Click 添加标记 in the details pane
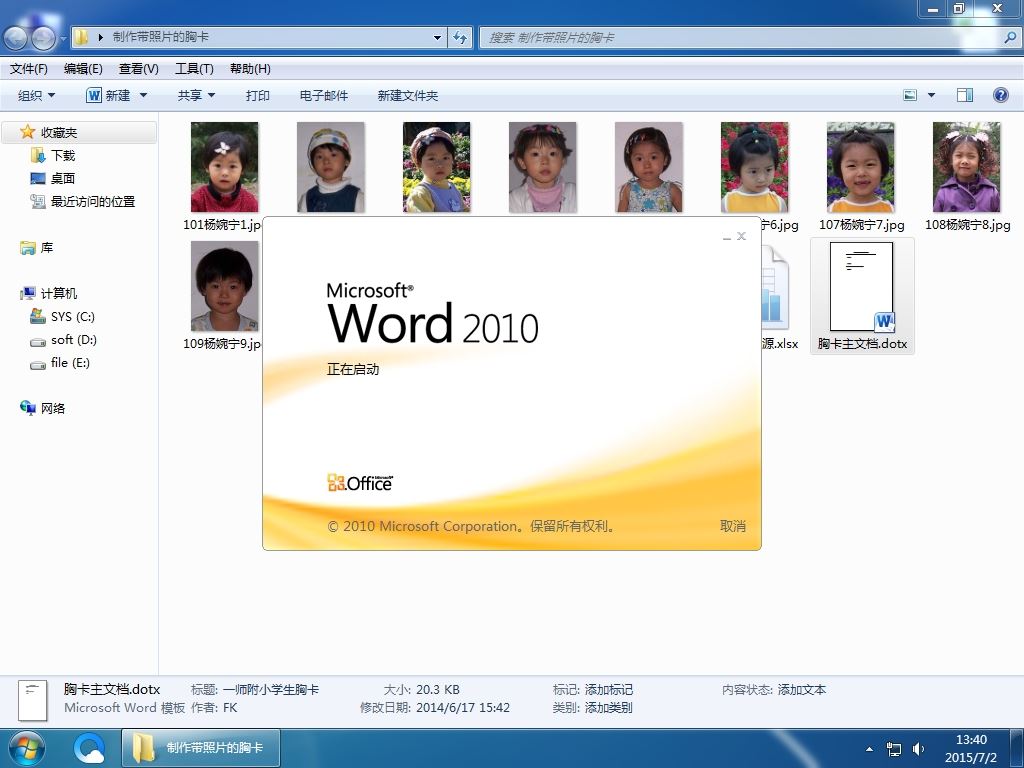 pos(609,690)
